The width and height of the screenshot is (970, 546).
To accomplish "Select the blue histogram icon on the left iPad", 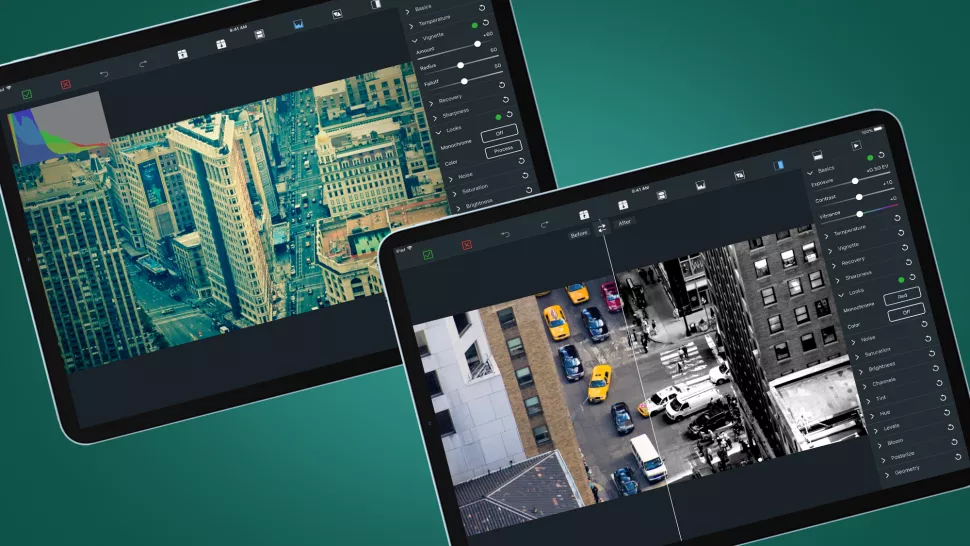I will 298,25.
